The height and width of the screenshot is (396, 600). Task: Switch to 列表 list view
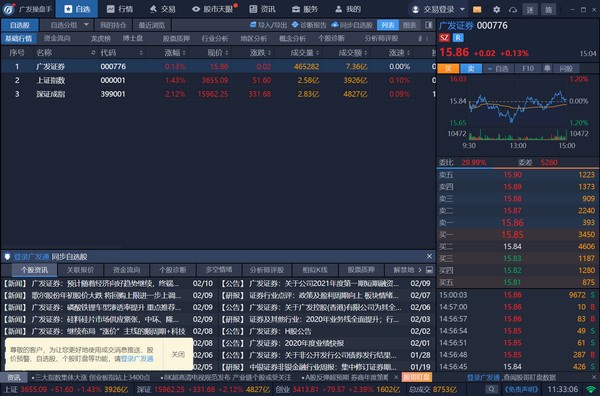click(x=388, y=25)
